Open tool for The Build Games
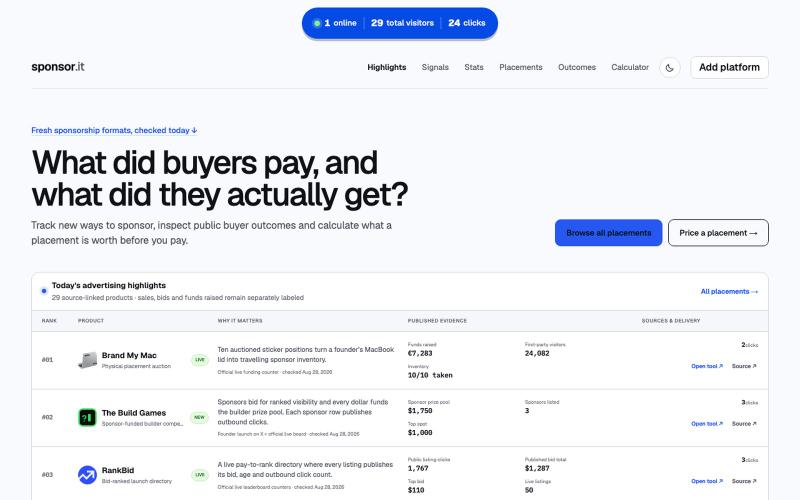800x500 pixels. (707, 424)
